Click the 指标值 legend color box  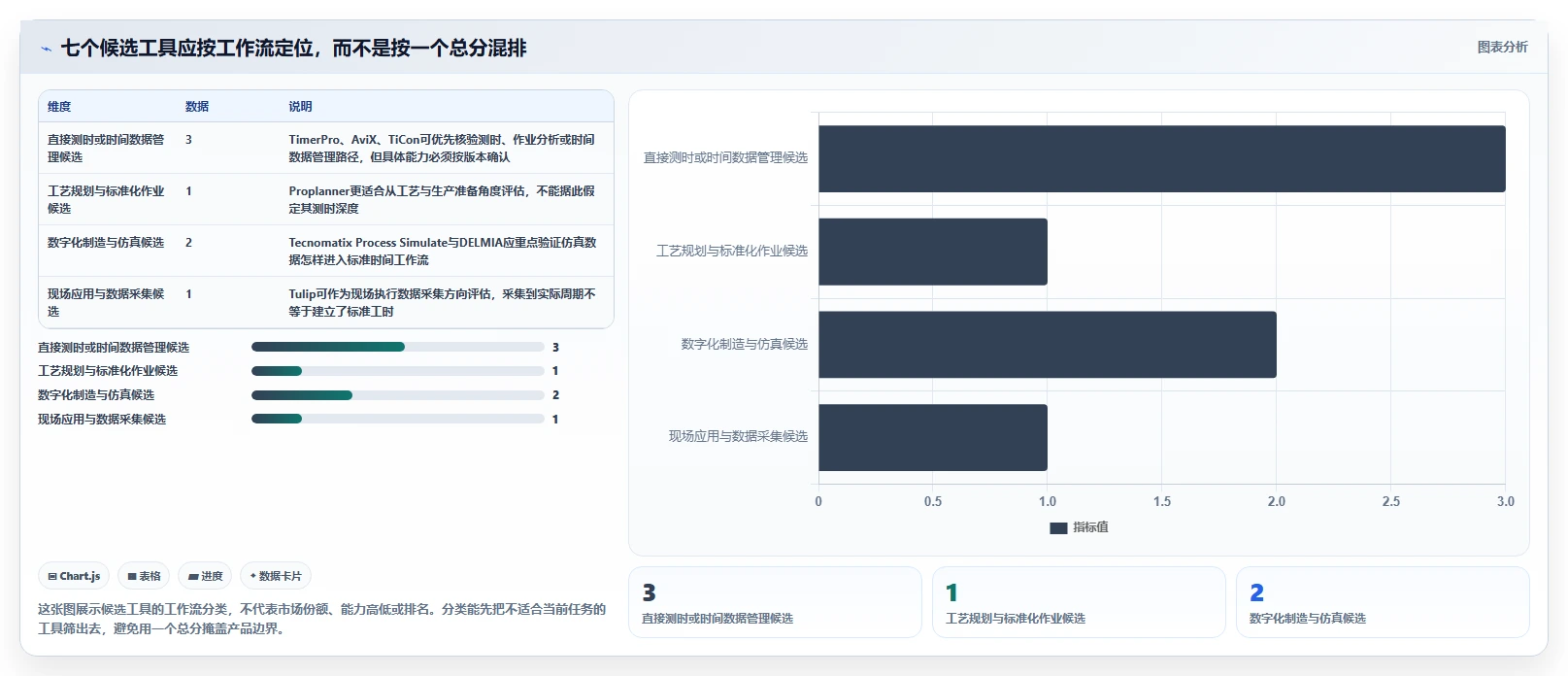[x=1058, y=527]
